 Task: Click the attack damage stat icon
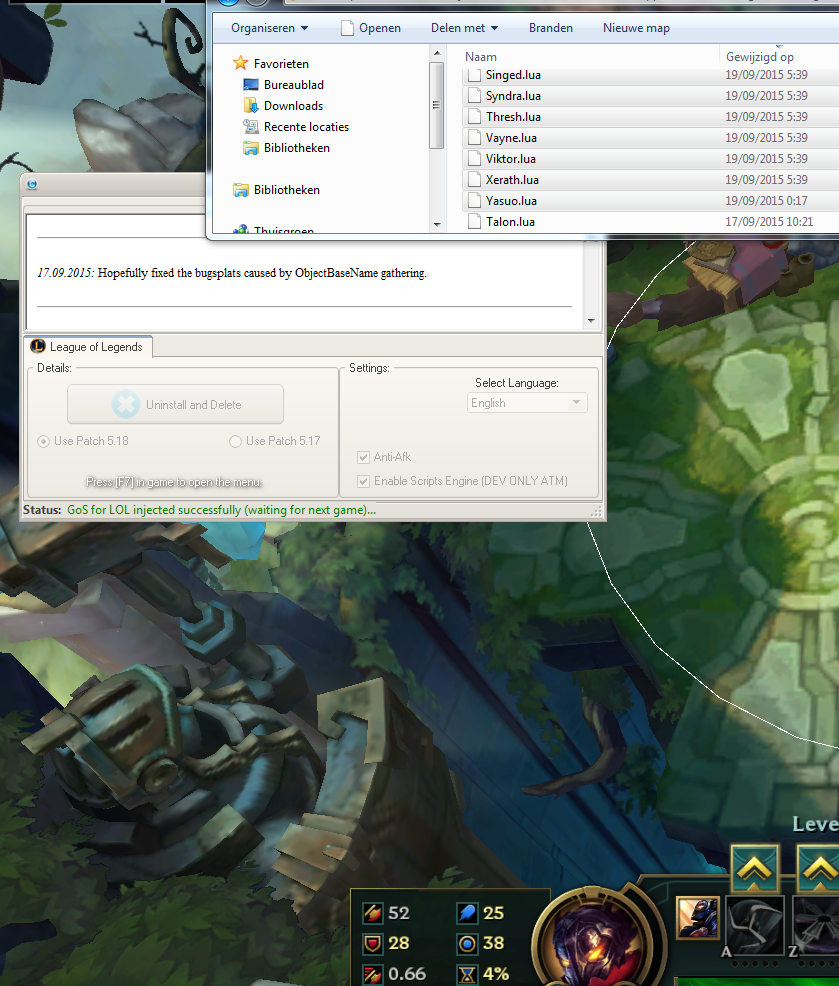pos(373,912)
